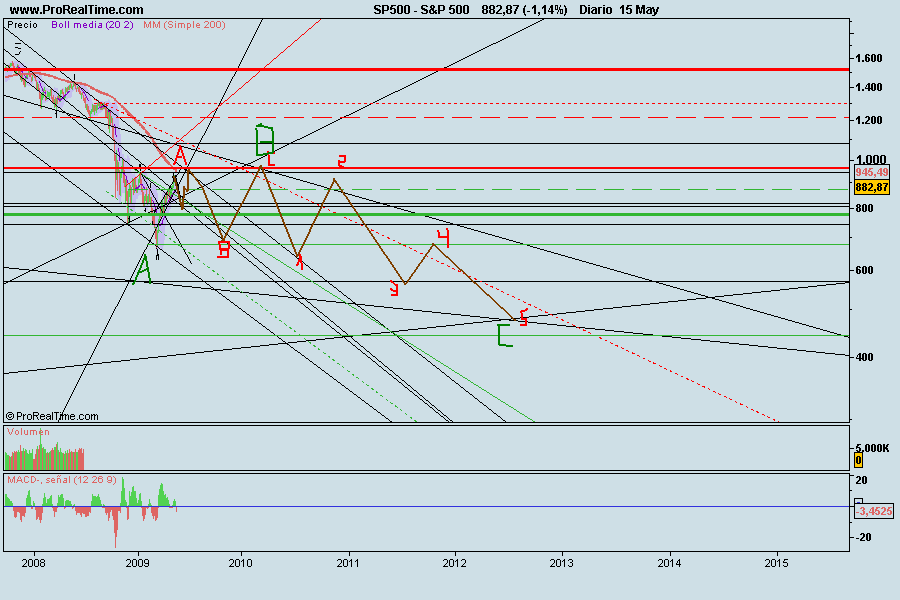Click the MACD-, señal (12 26 9) label

(x=62, y=479)
